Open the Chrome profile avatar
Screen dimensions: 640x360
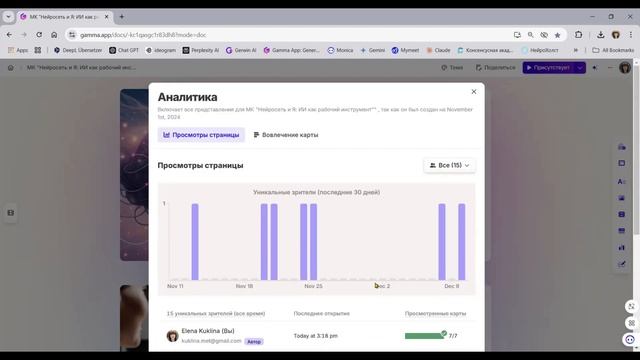[x=616, y=35]
